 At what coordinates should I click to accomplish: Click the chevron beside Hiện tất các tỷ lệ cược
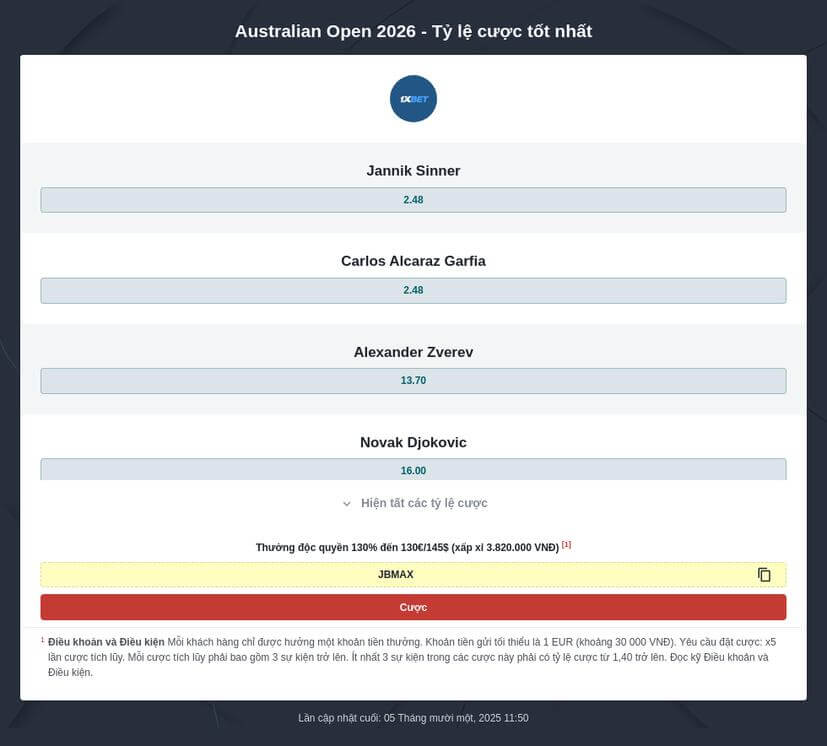tap(345, 503)
